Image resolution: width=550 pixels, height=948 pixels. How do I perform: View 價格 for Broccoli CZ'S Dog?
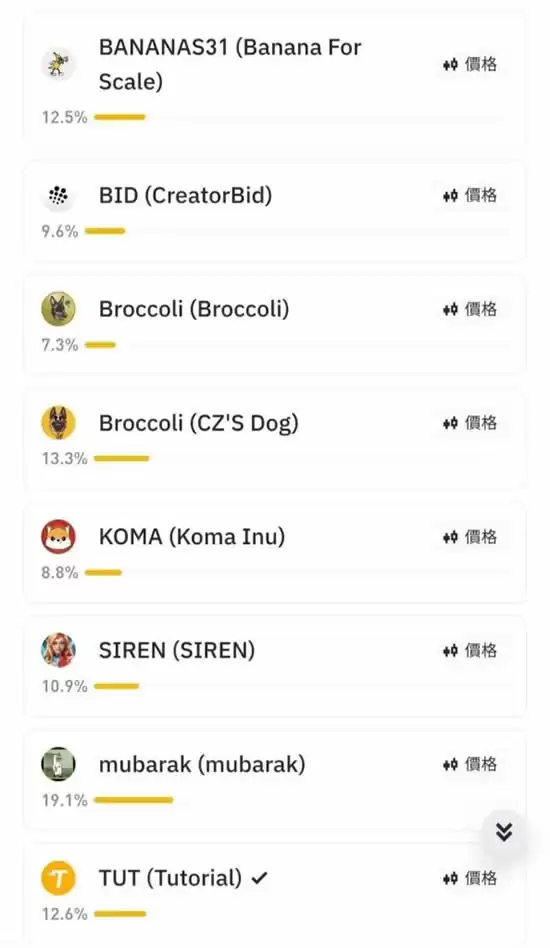coord(470,423)
